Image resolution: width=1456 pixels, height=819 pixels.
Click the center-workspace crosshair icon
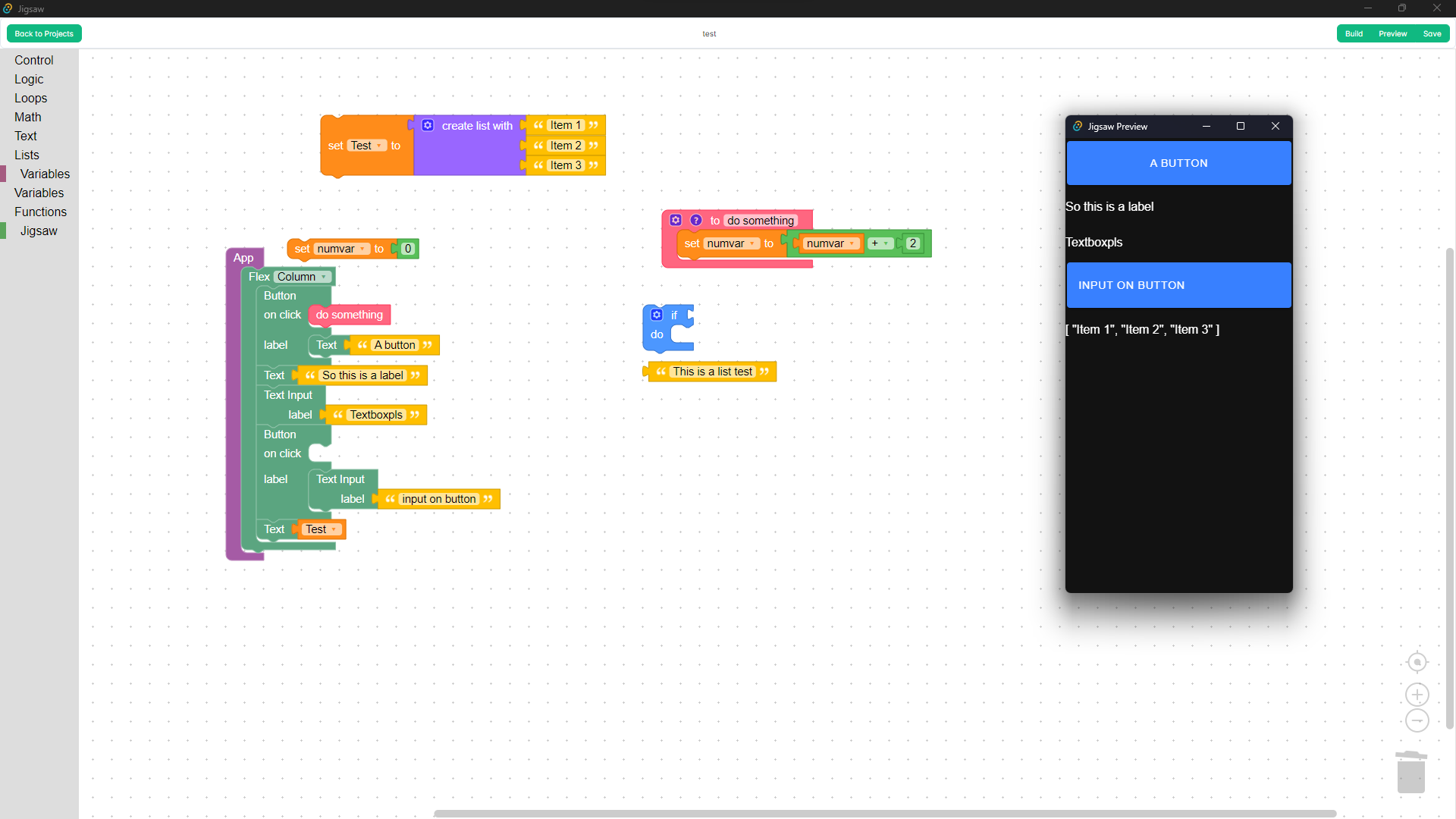(1417, 661)
